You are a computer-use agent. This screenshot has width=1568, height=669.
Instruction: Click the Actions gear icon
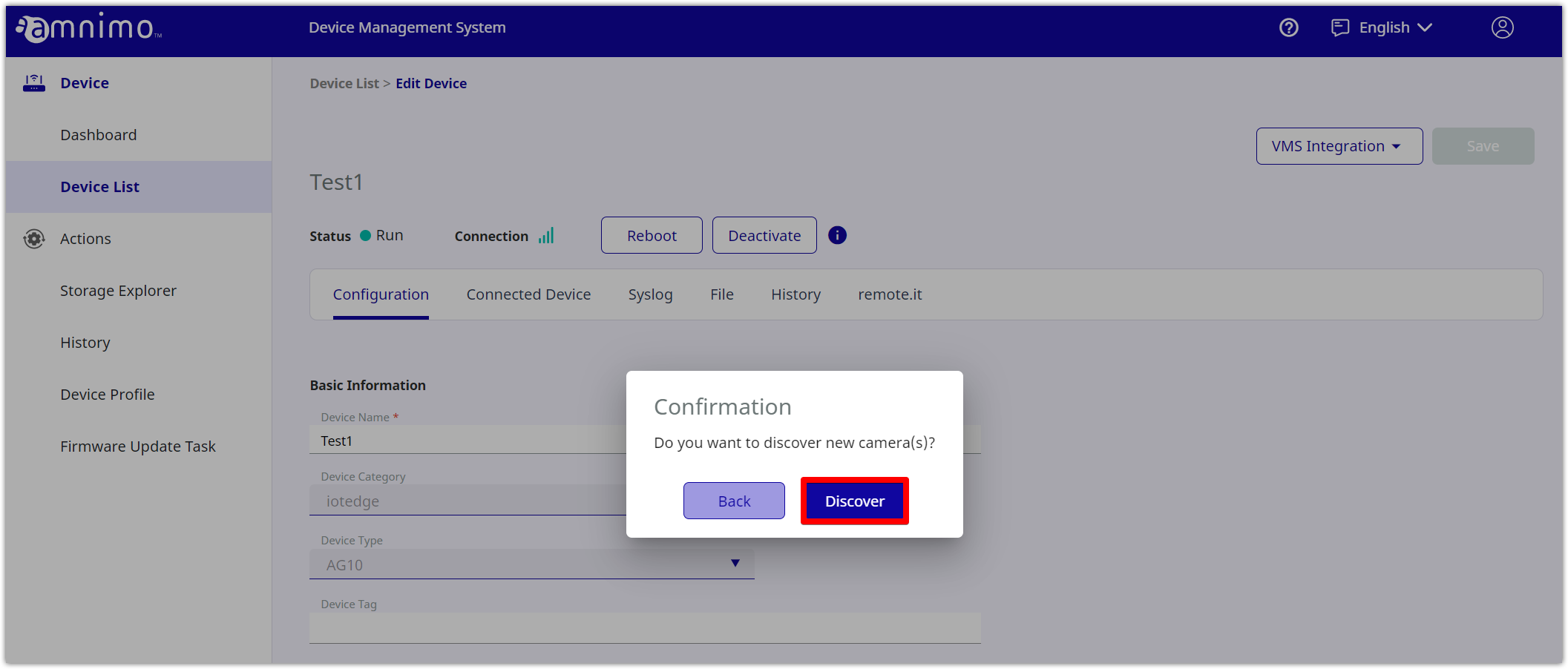[34, 239]
